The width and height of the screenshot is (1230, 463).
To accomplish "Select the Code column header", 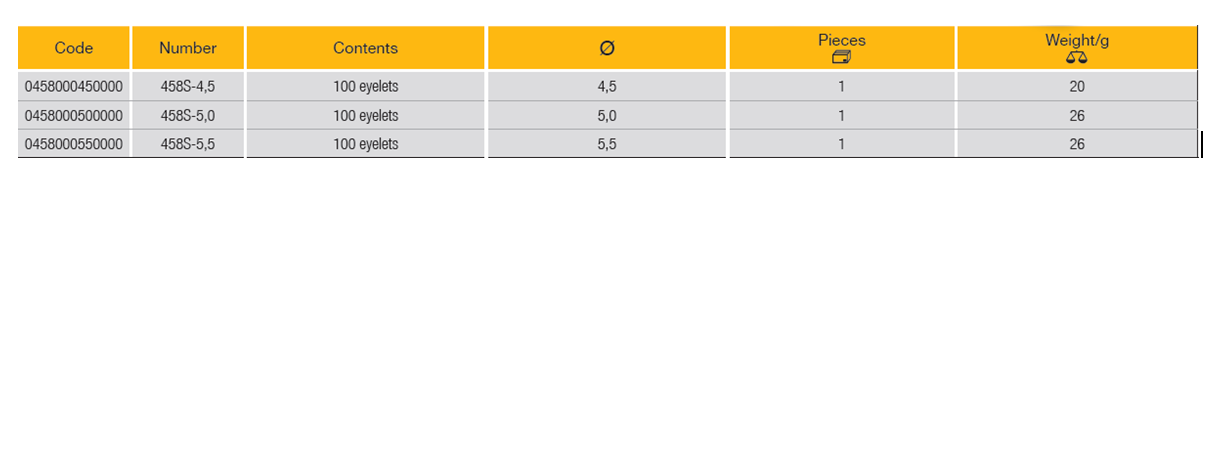I will coord(74,48).
